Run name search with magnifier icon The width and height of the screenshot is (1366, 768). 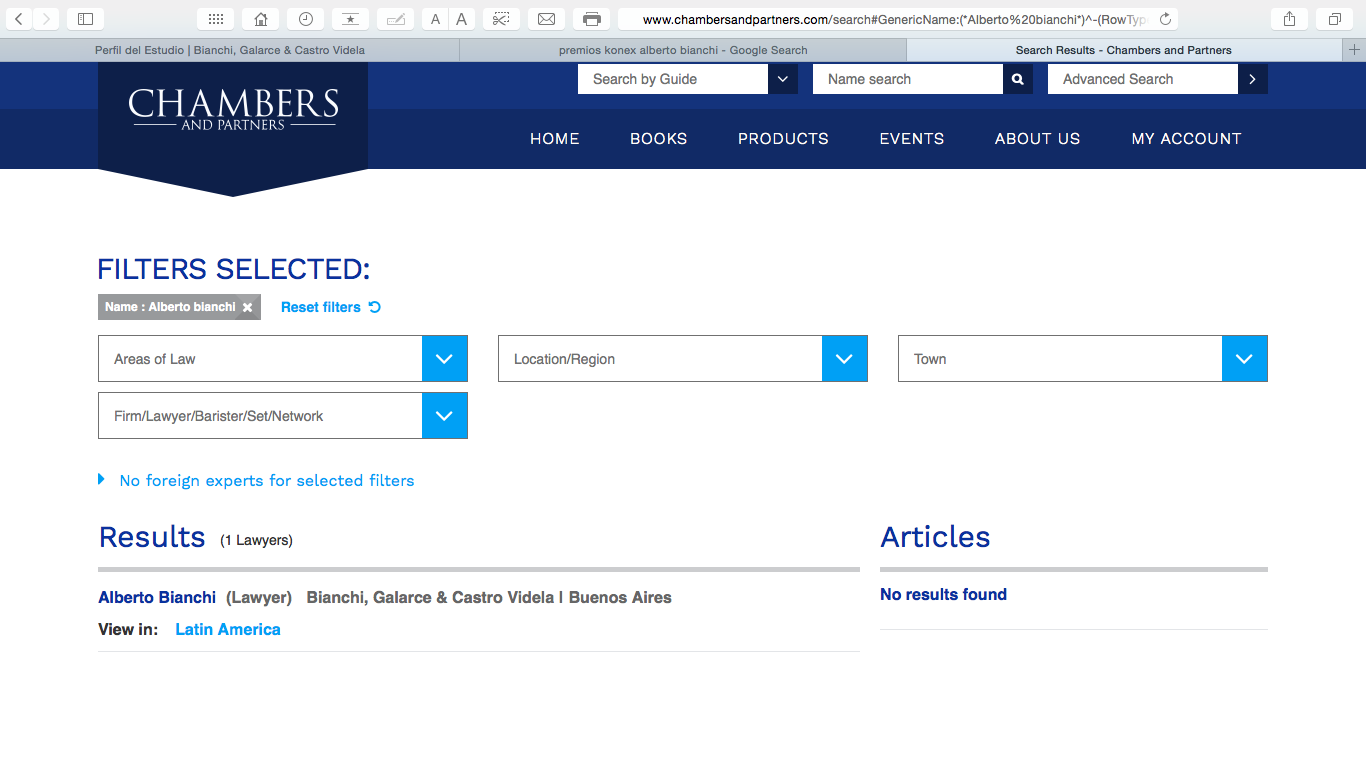1017,79
